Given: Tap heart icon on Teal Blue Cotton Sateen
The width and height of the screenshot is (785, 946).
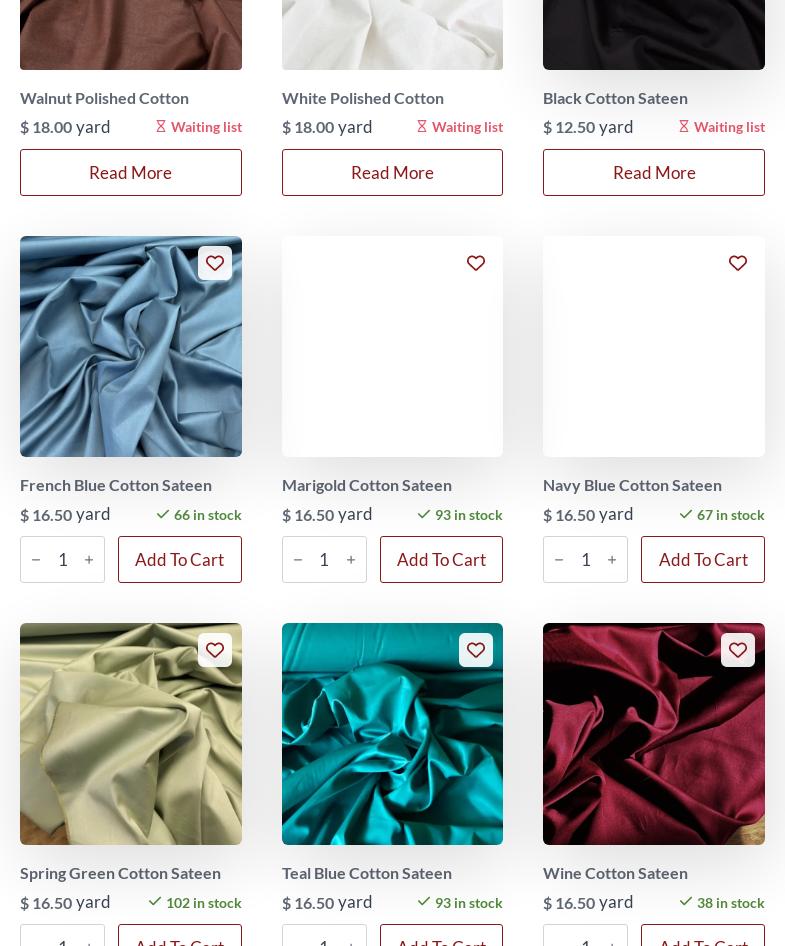Looking at the screenshot, I should point(476,650).
